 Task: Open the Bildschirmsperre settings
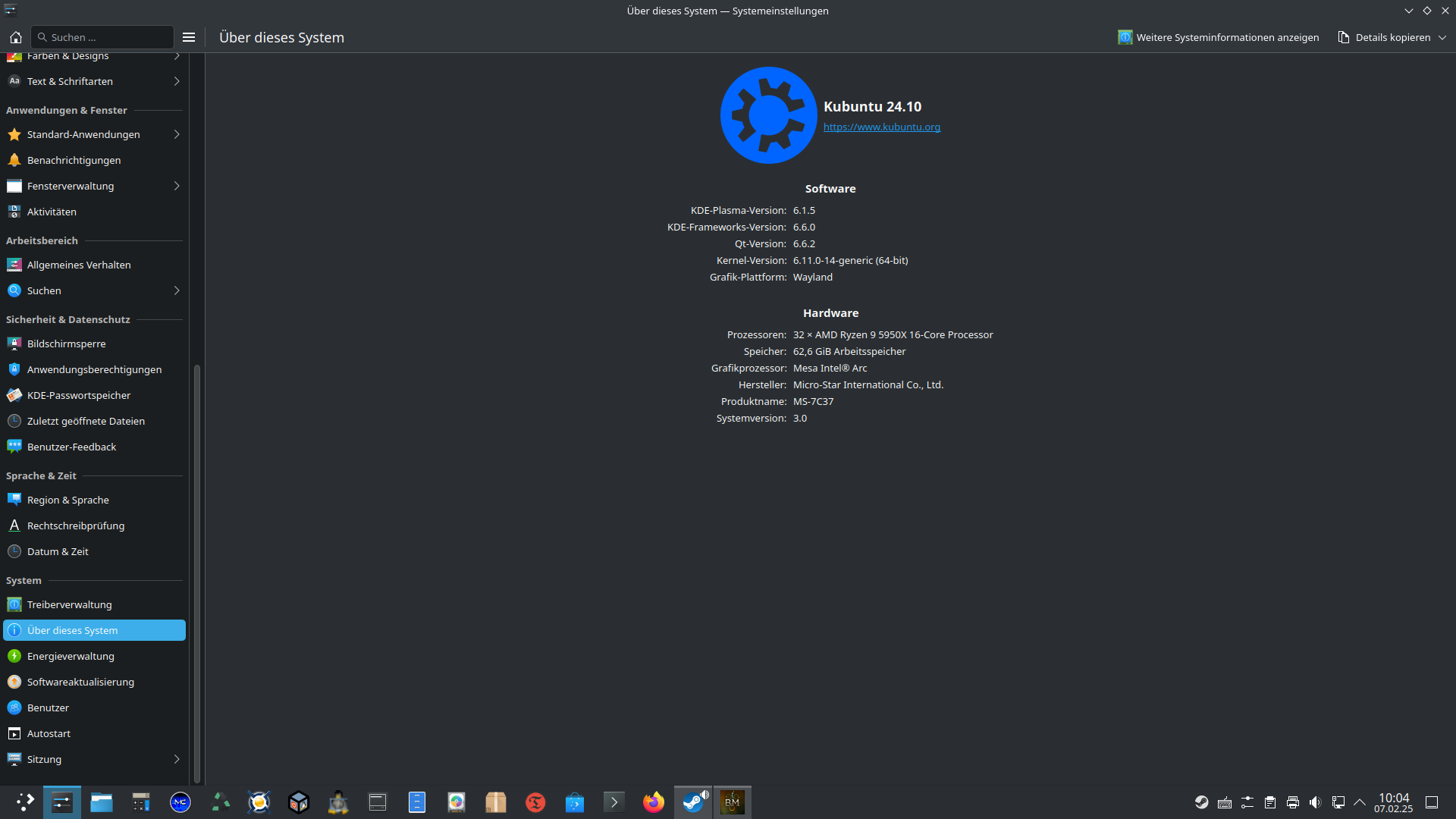(66, 344)
